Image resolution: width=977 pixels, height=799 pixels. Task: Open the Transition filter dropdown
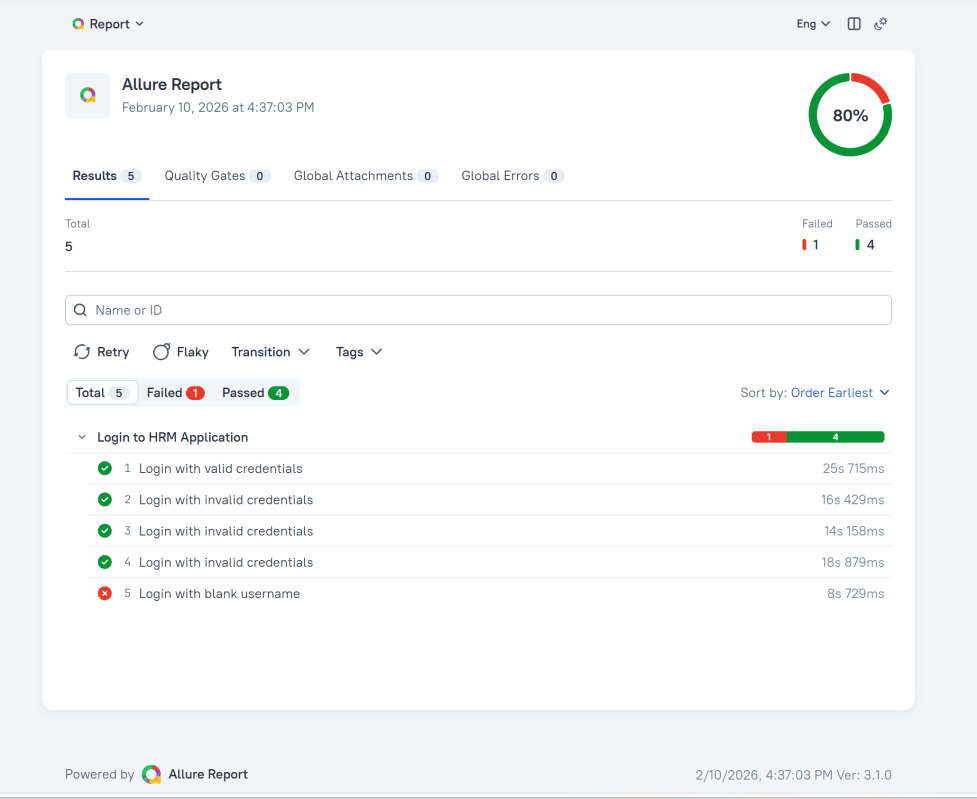click(270, 352)
